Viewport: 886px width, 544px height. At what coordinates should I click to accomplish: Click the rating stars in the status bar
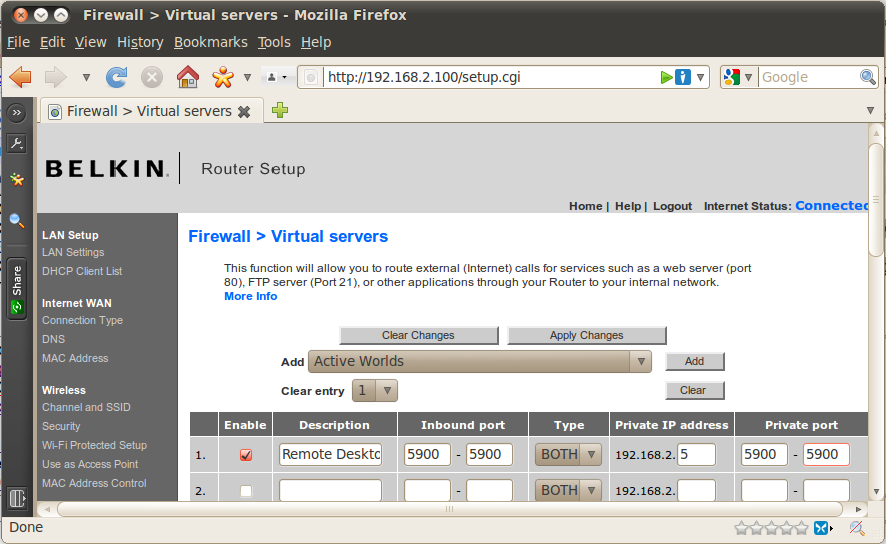(771, 528)
